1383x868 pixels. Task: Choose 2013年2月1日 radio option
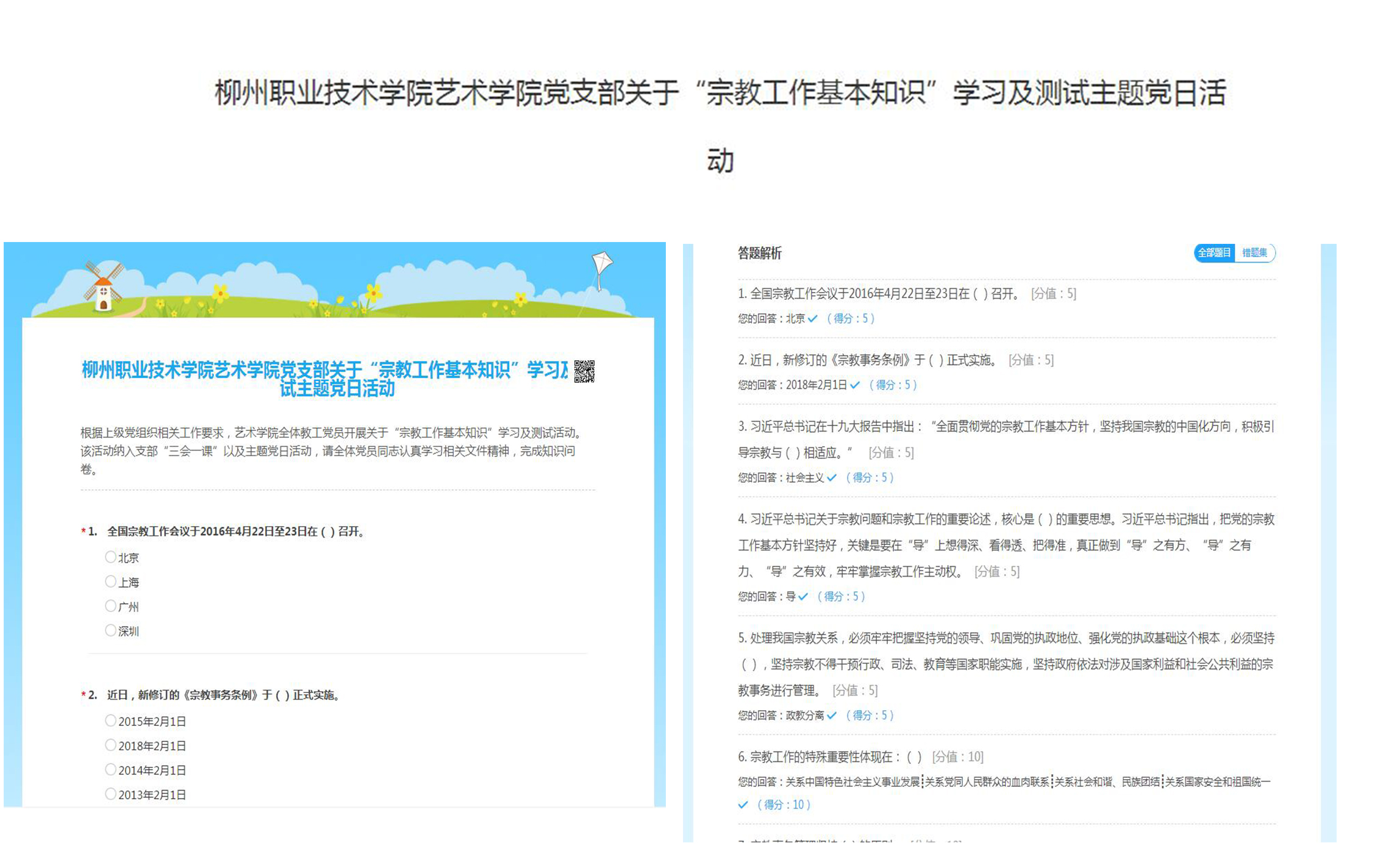pyautogui.click(x=110, y=794)
